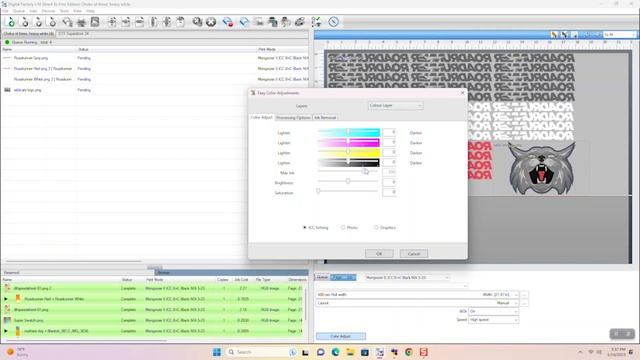Click Cancel in Easy Color Adjustments dialog
The image size is (640, 360).
(x=414, y=254)
